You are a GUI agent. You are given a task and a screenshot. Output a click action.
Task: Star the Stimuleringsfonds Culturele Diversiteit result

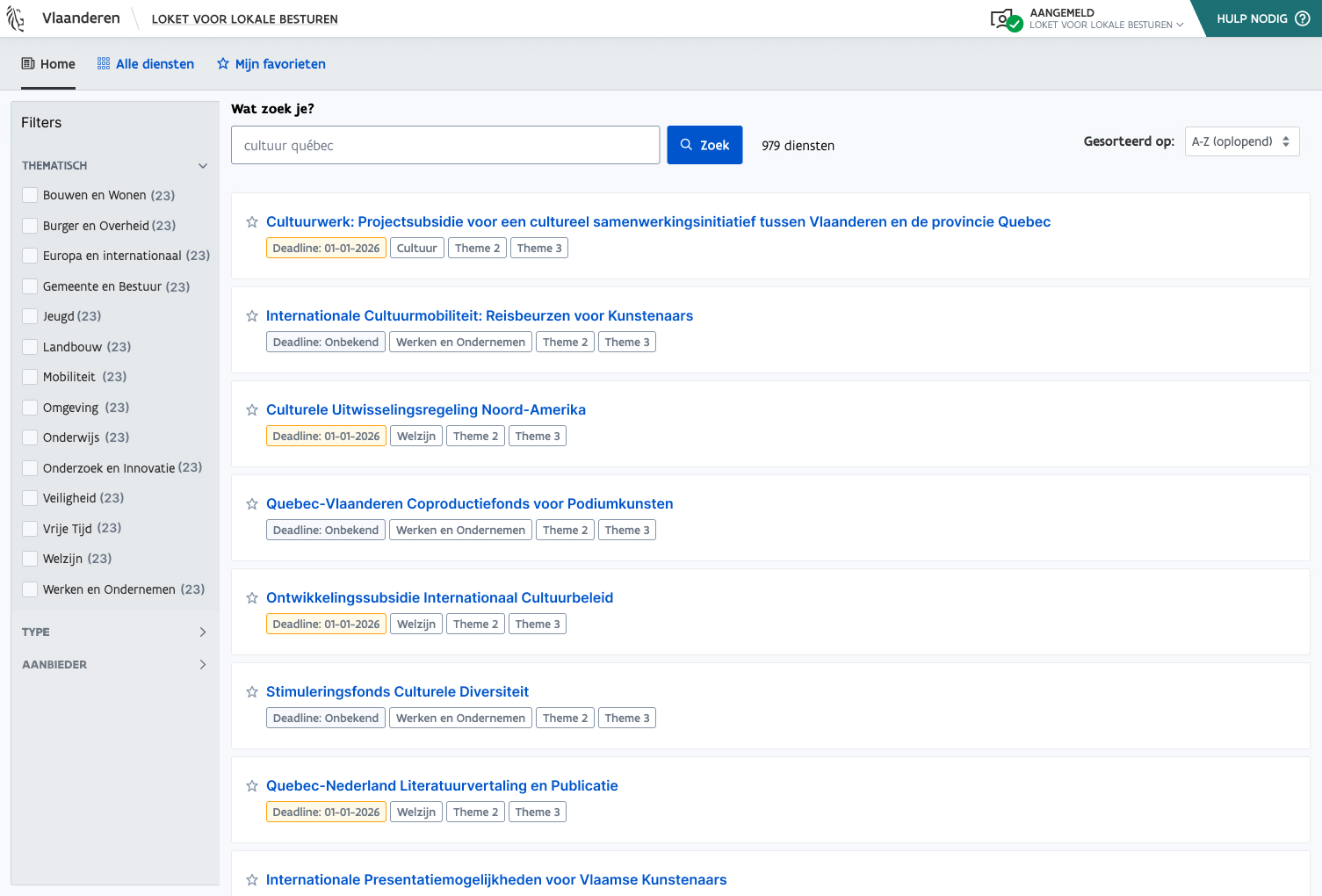pyautogui.click(x=252, y=692)
